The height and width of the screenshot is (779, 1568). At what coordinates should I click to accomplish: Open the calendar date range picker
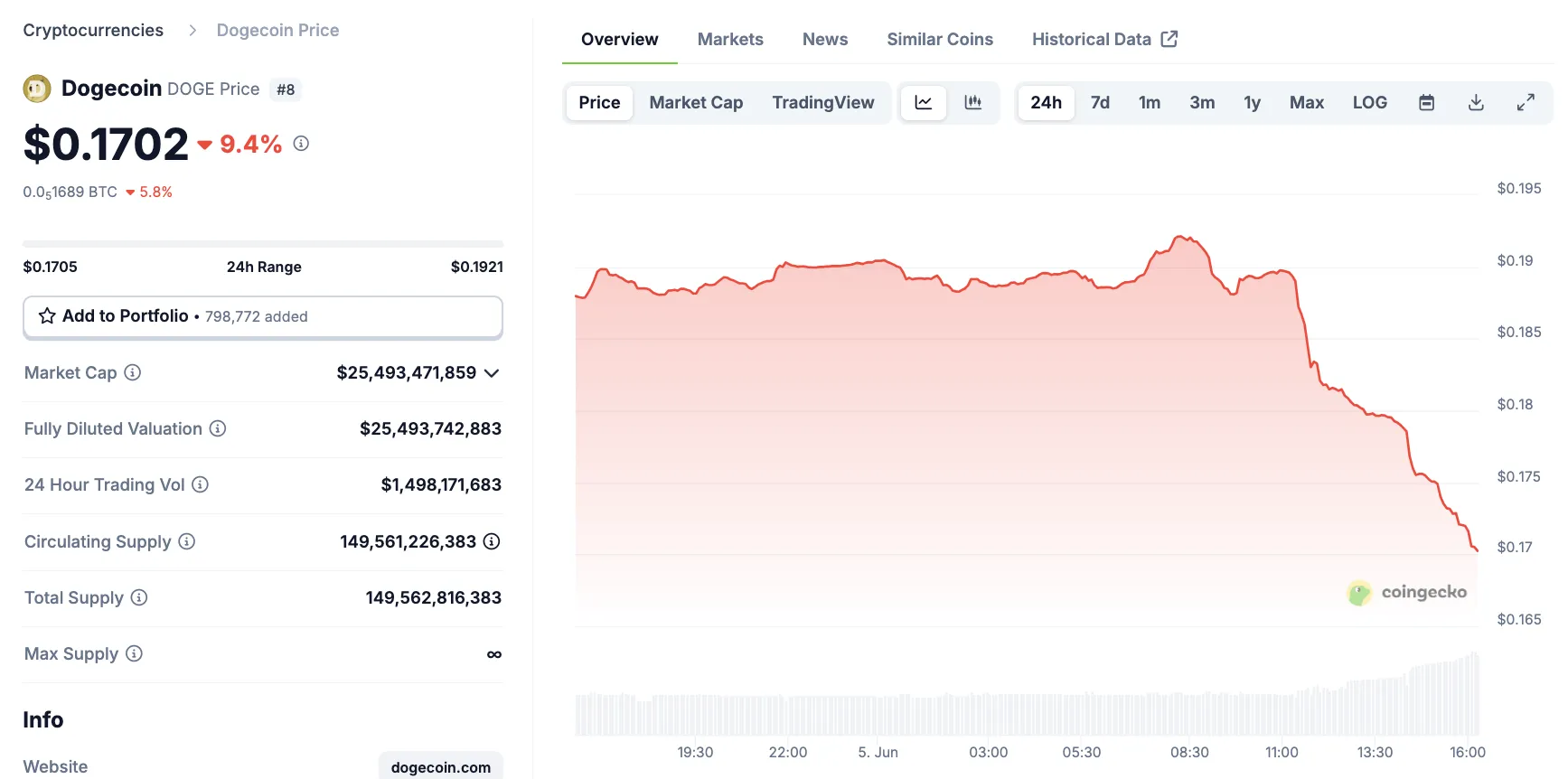pos(1426,102)
